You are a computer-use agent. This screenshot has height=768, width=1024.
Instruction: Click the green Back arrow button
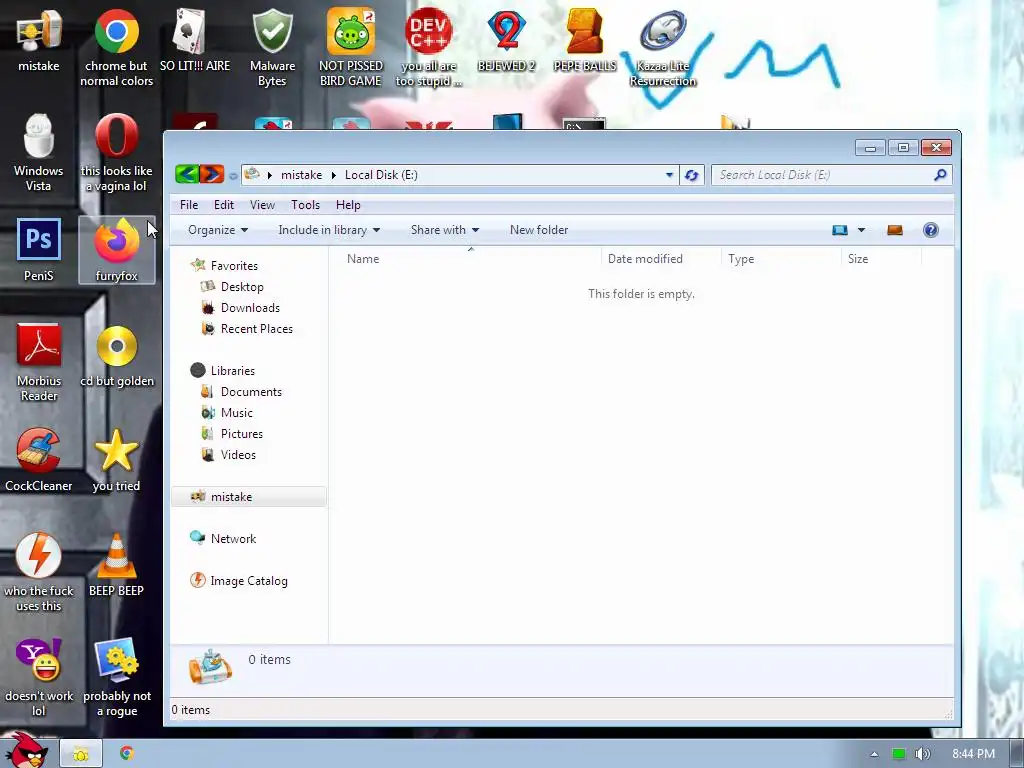(x=187, y=174)
